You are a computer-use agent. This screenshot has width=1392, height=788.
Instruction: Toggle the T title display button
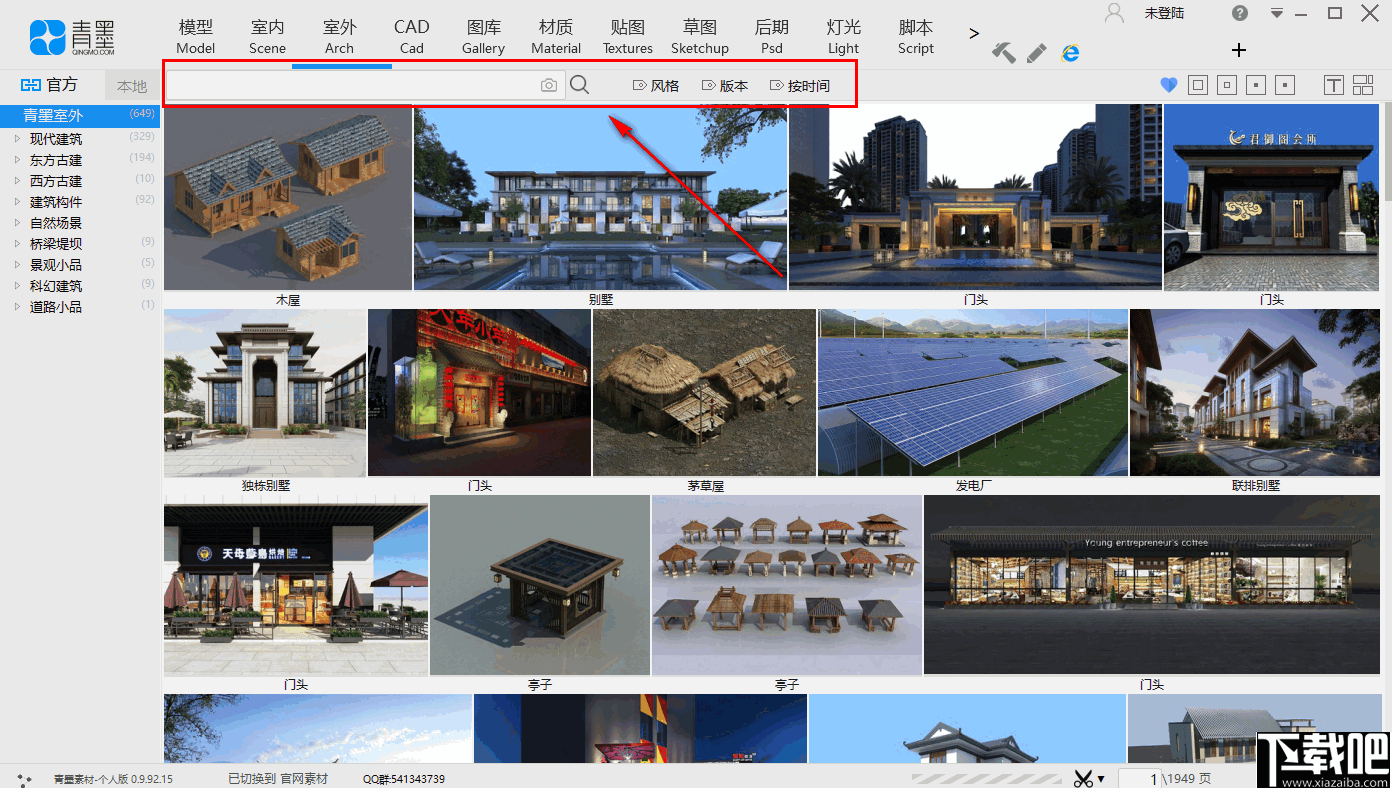[1334, 86]
